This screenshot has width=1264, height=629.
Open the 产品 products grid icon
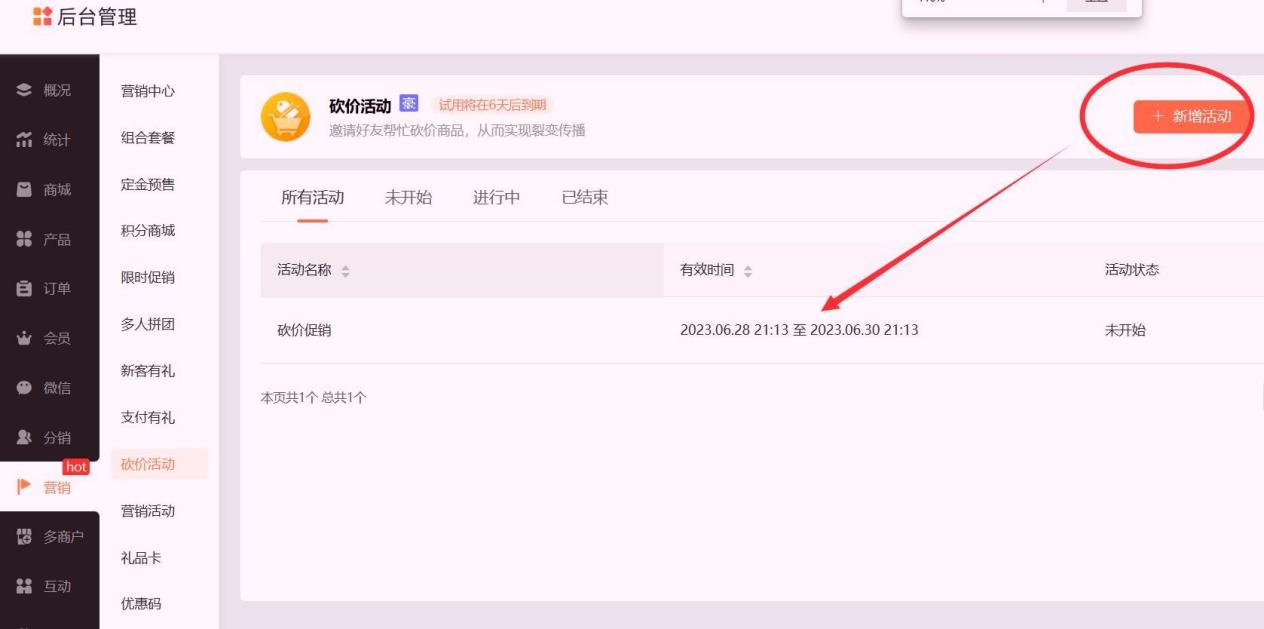(x=24, y=240)
